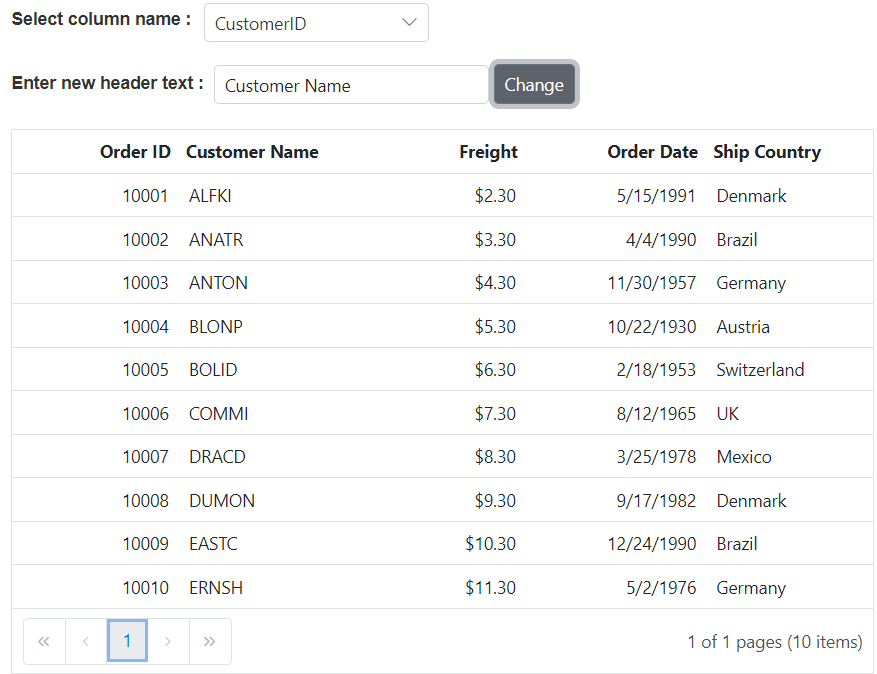Go to last page pager icon

[210, 642]
